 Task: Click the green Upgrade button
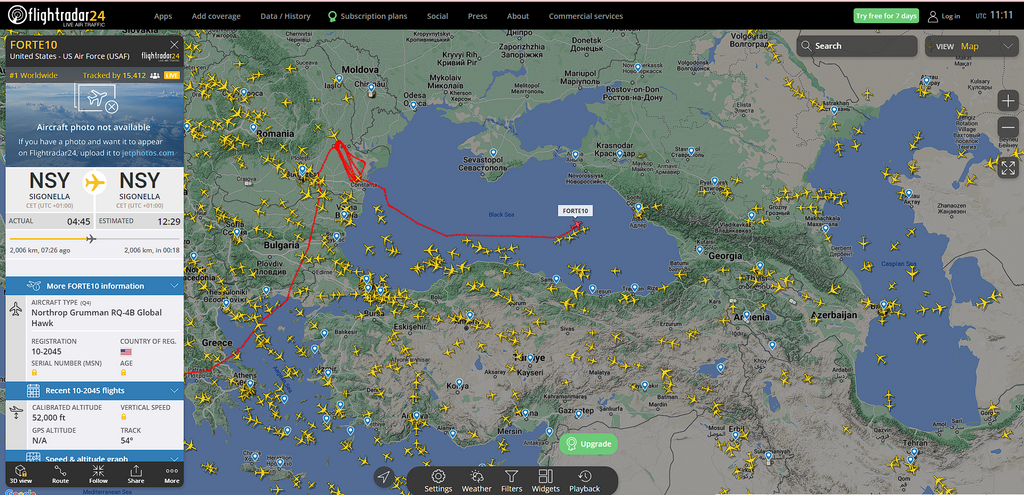[588, 444]
